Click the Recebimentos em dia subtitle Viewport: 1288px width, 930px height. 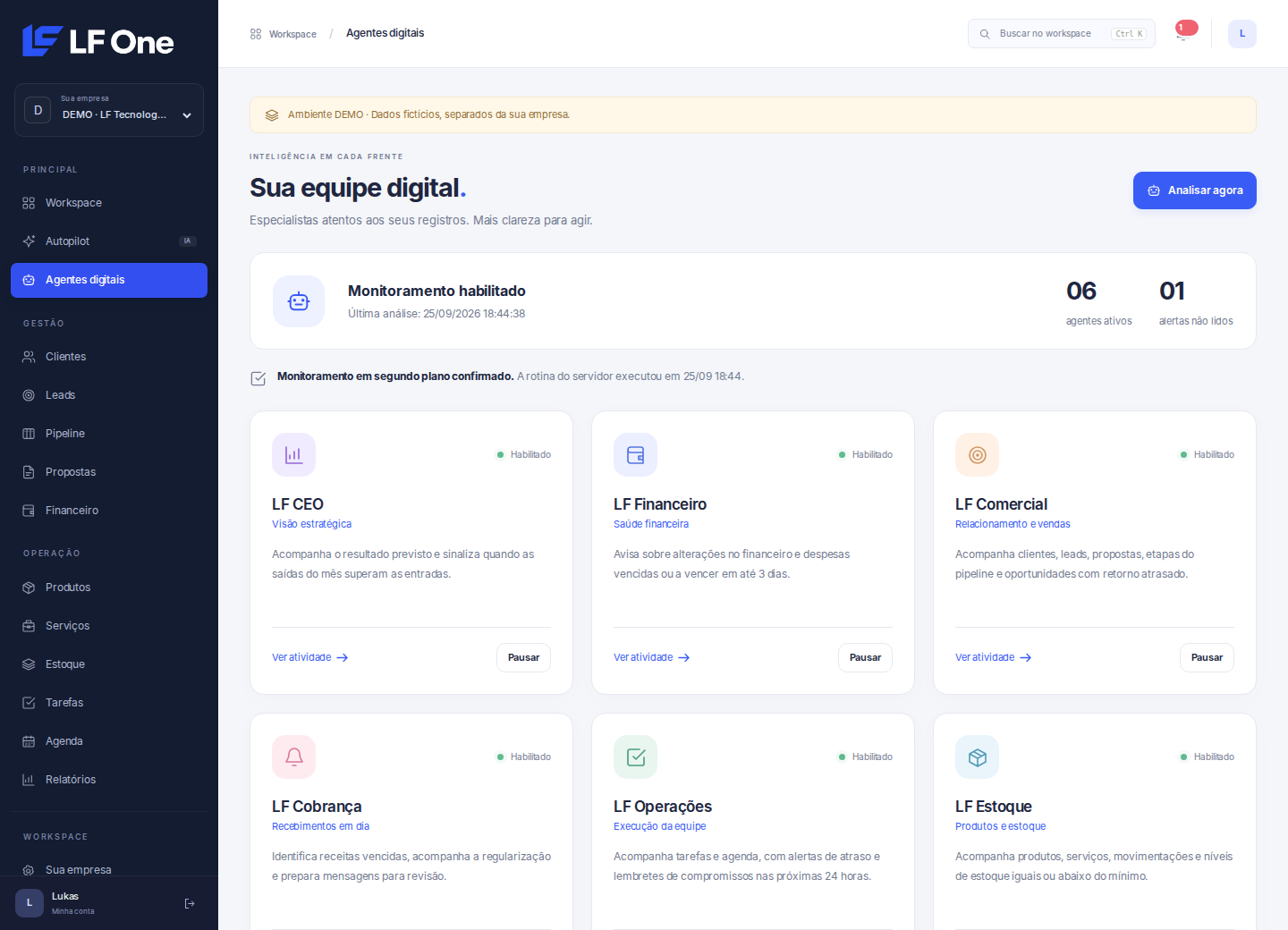320,826
